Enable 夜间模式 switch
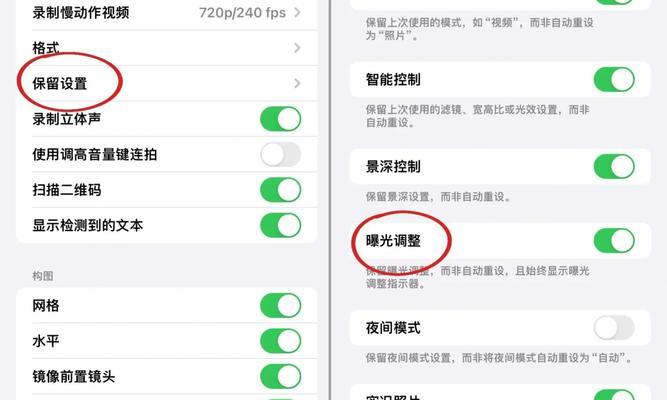Image resolution: width=667 pixels, height=400 pixels. (x=614, y=328)
